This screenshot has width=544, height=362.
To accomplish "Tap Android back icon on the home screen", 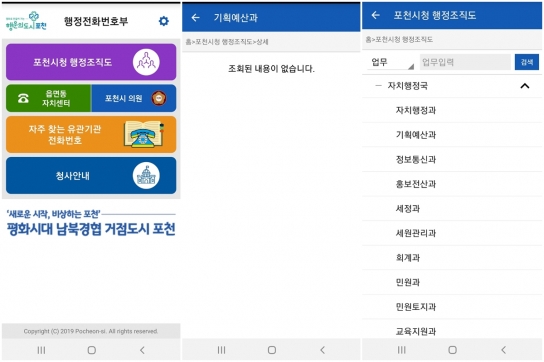I will point(142,350).
